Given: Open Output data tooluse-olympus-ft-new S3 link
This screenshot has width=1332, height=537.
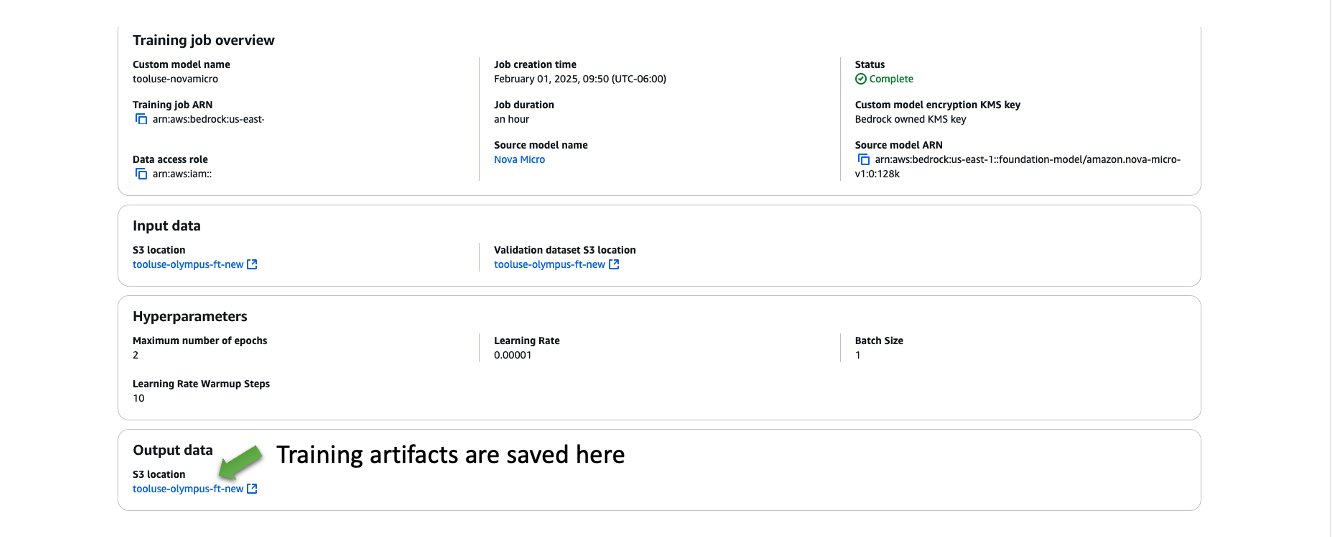Looking at the screenshot, I should [x=187, y=489].
